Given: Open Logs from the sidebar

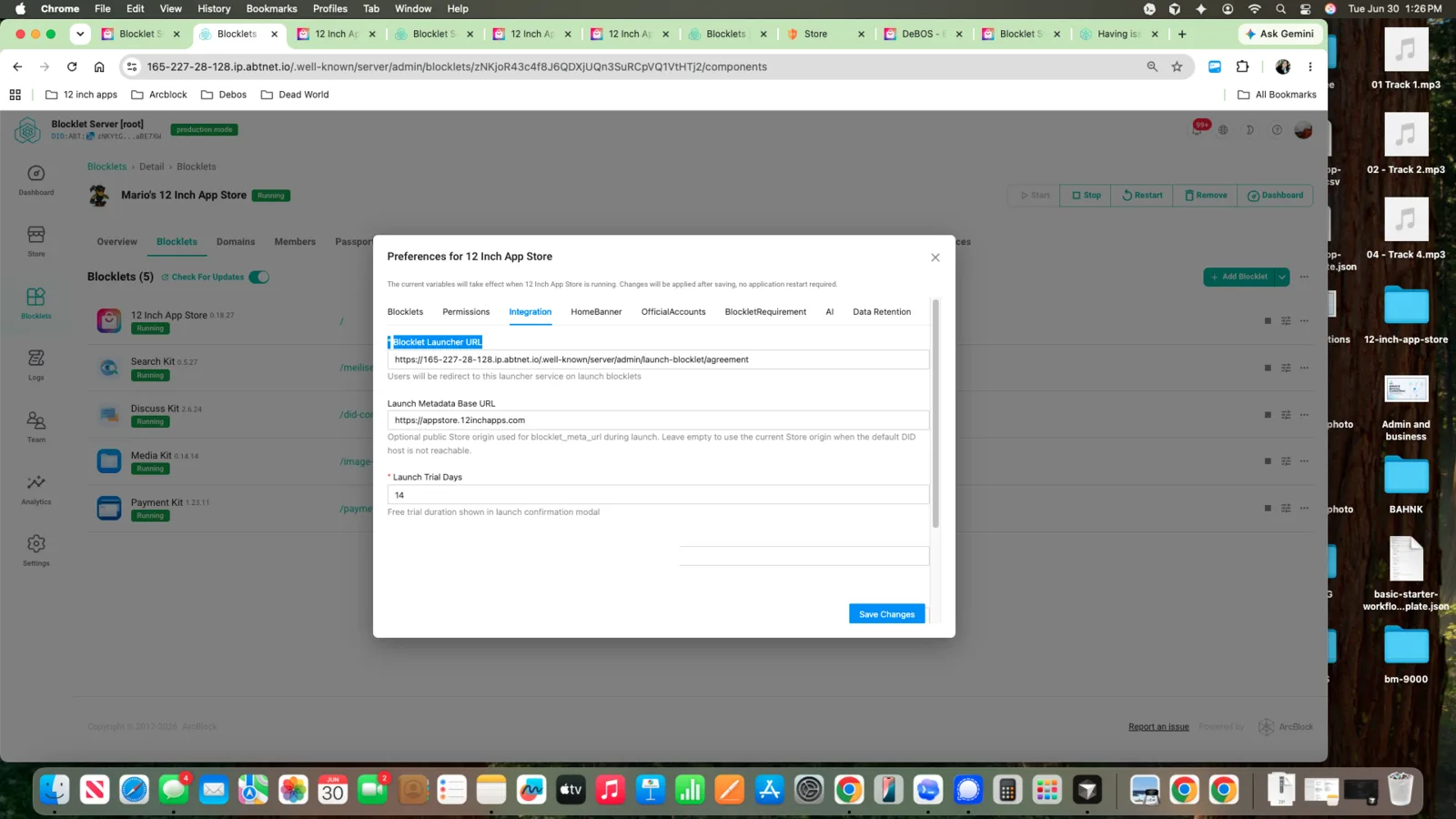Looking at the screenshot, I should pos(36,366).
